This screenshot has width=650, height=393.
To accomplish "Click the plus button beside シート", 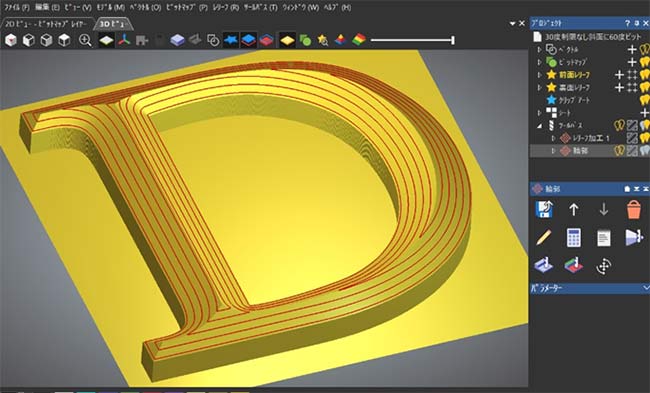I will 645,113.
